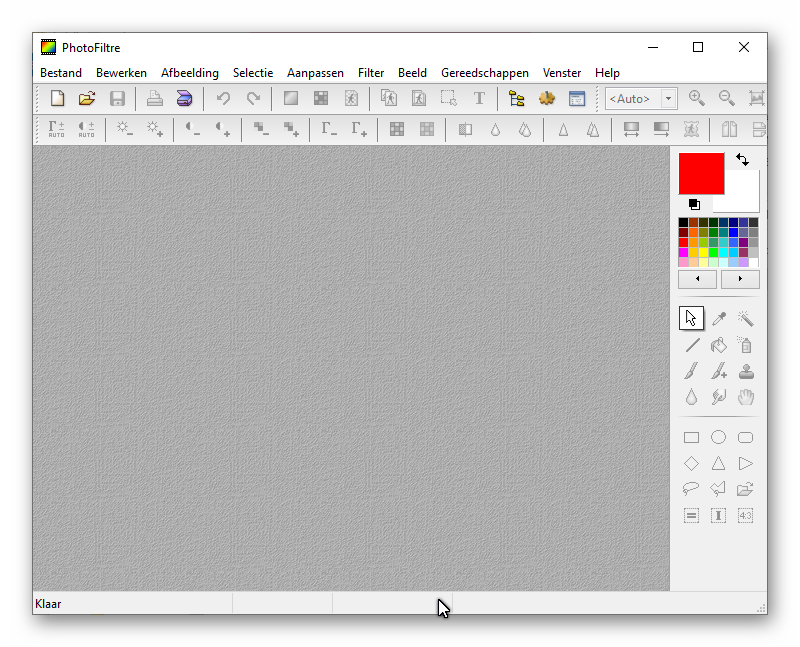800x647 pixels.
Task: Swap foreground and background colors
Action: 742,160
